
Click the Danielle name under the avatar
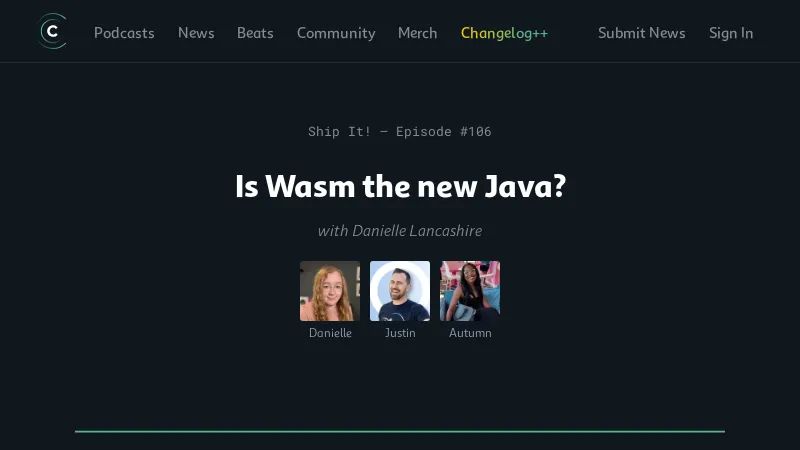point(330,333)
